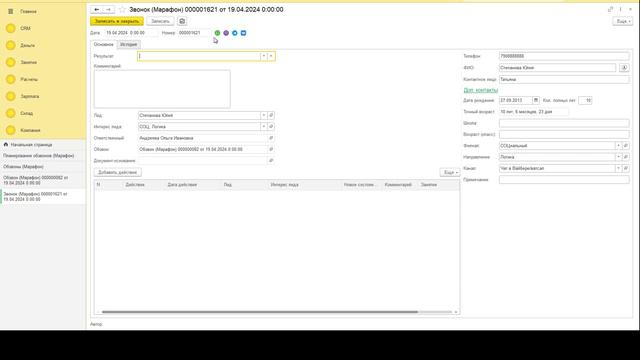Image resolution: width=640 pixels, height=360 pixels.
Task: Click the Школа field
Action: [564, 123]
